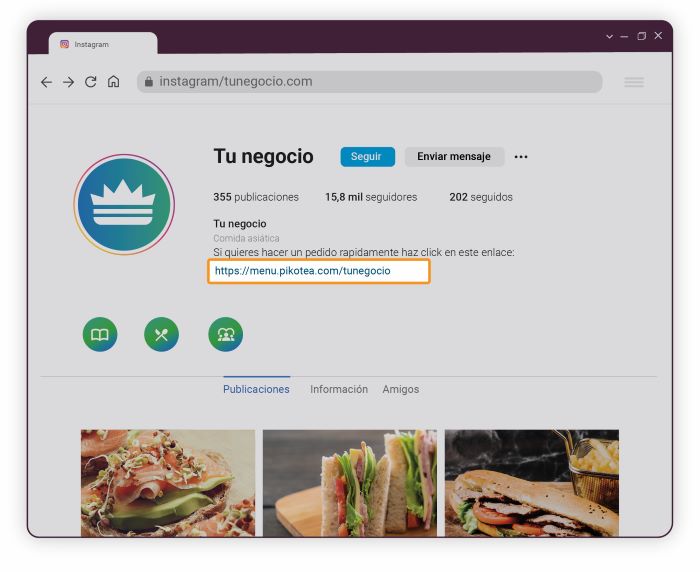Open the three-dot profile options
Screen dimensions: 700x572
pos(521,157)
